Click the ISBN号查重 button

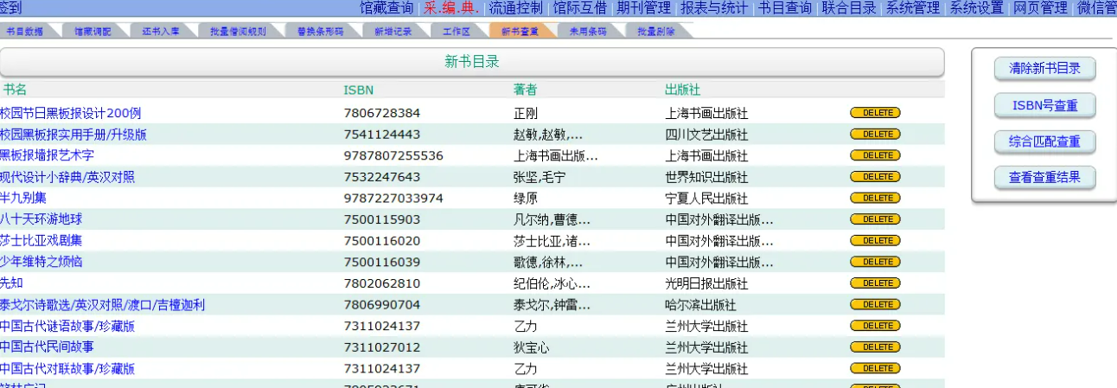tap(1045, 105)
